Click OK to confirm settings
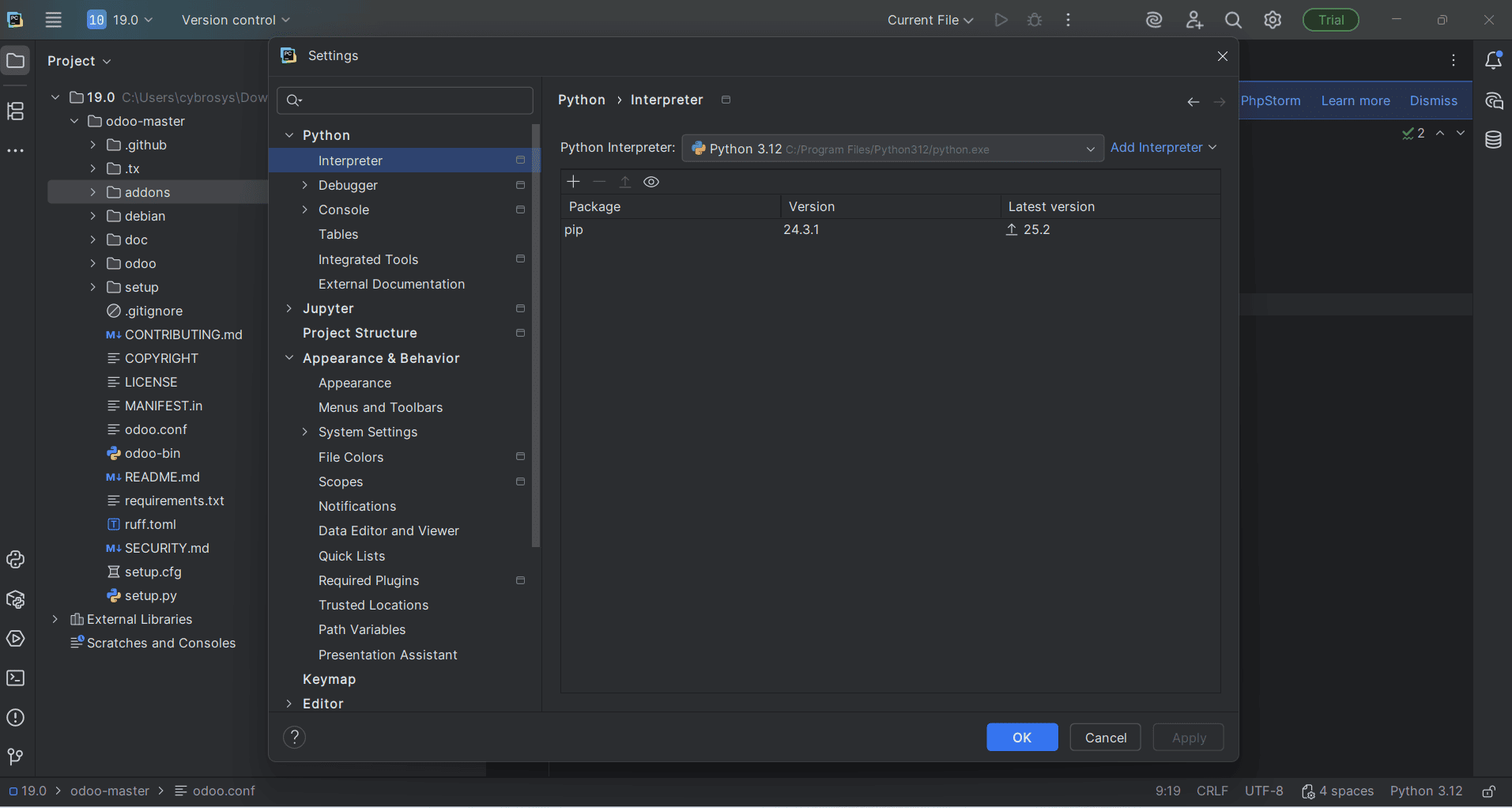 pos(1022,738)
